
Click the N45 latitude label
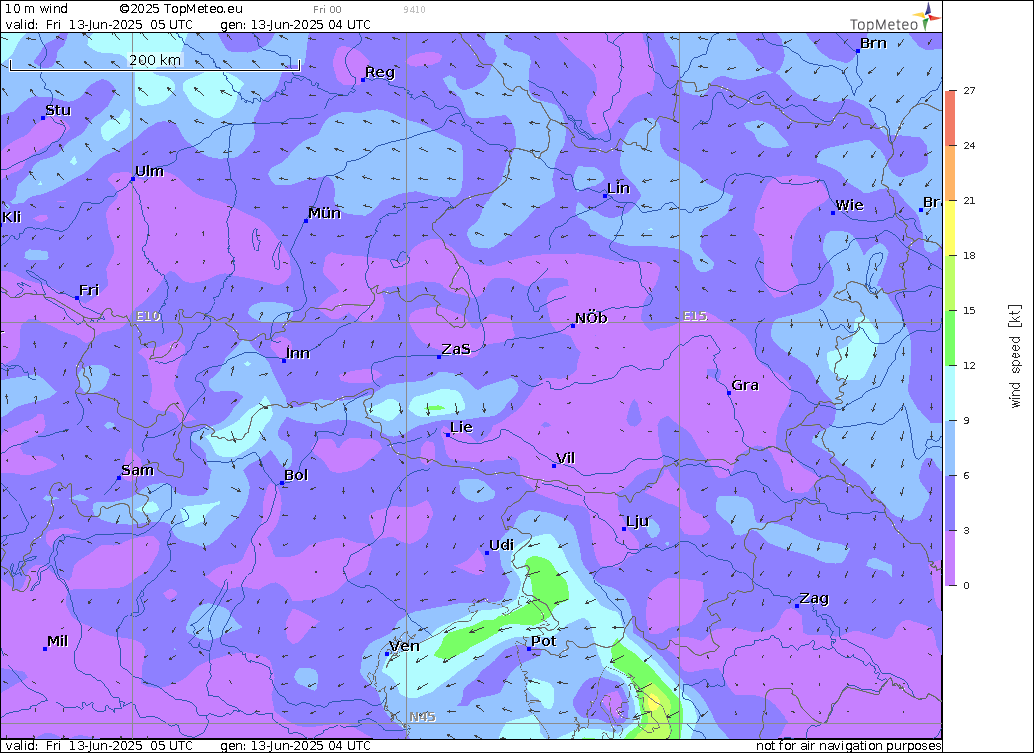tap(422, 717)
